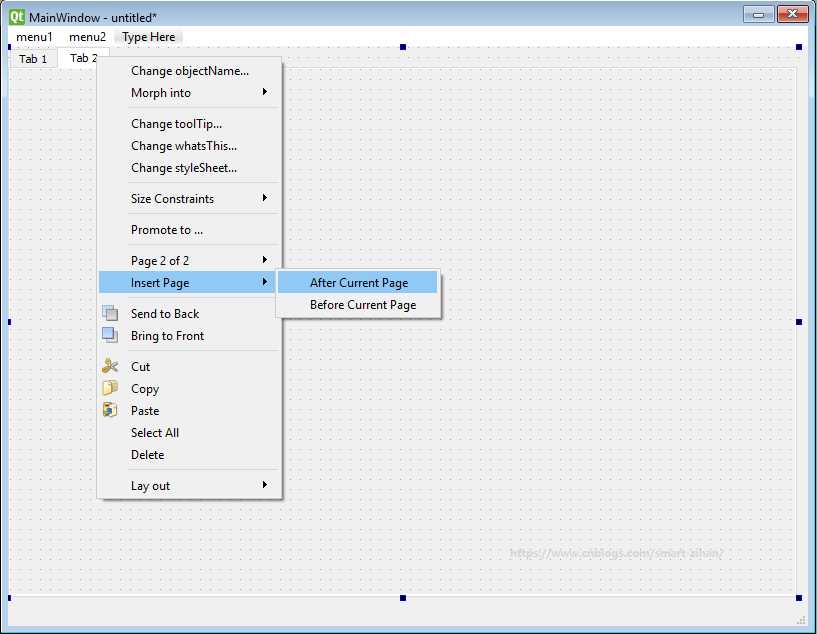Click the Type Here menu placeholder
Viewport: 817px width, 634px height.
148,37
